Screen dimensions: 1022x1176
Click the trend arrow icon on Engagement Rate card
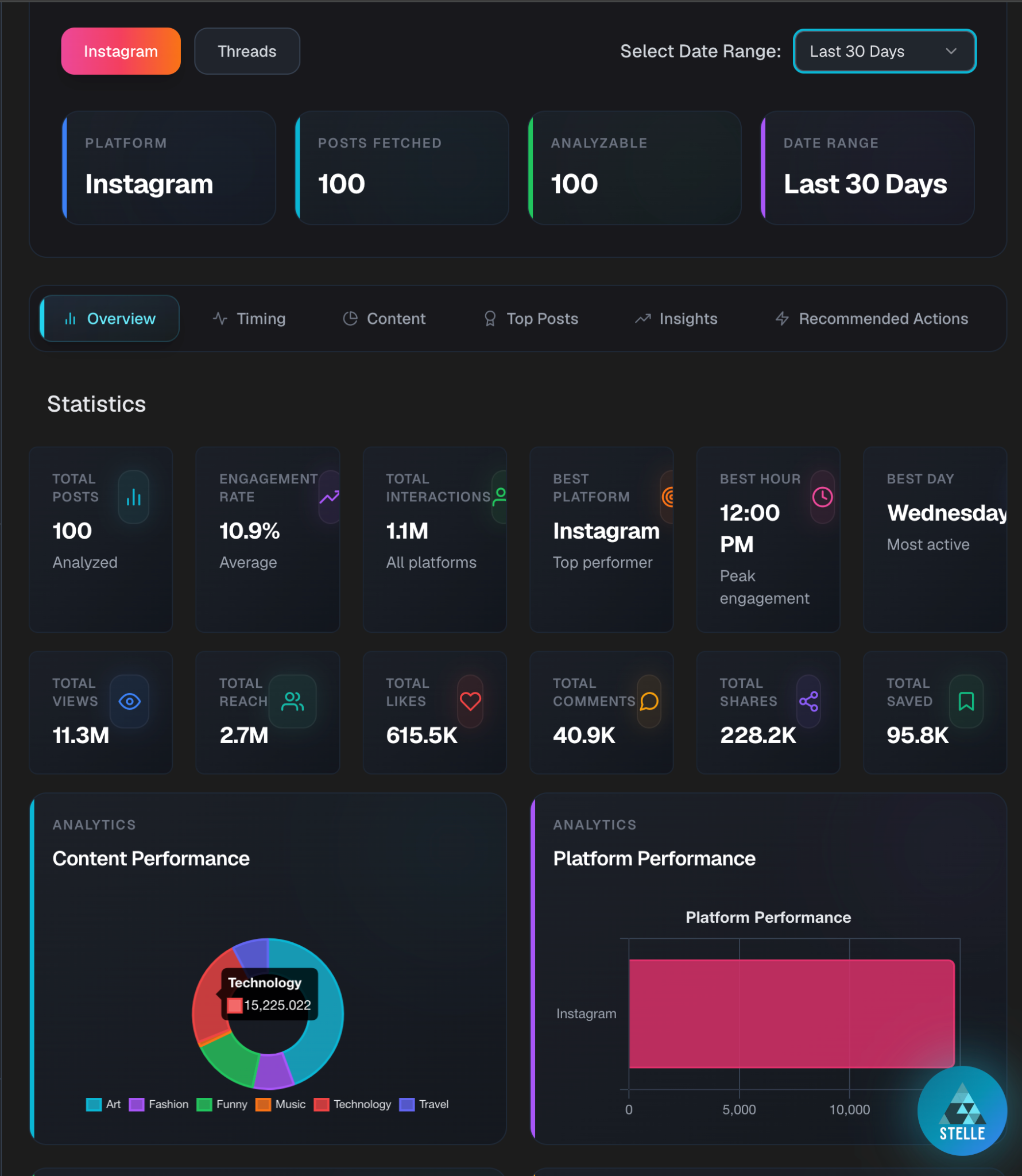tap(330, 497)
